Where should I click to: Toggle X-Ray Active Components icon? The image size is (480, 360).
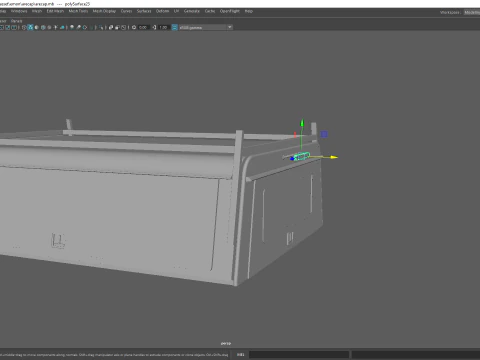point(117,27)
